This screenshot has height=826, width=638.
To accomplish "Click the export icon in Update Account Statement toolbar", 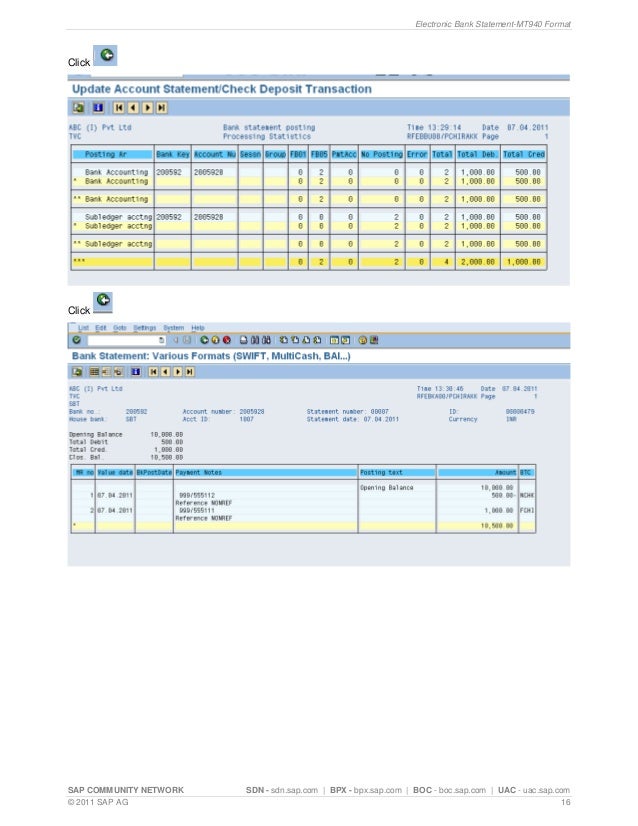I will point(78,107).
